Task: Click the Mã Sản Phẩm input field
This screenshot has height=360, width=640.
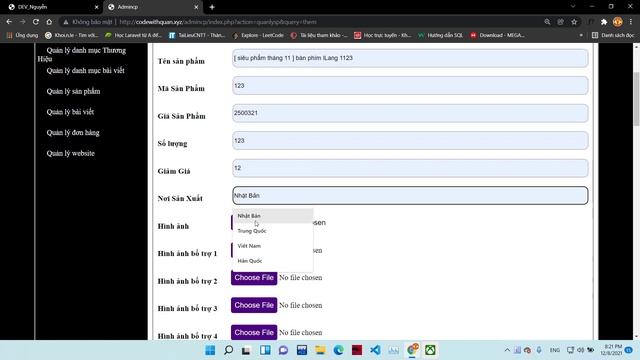Action: click(x=410, y=86)
